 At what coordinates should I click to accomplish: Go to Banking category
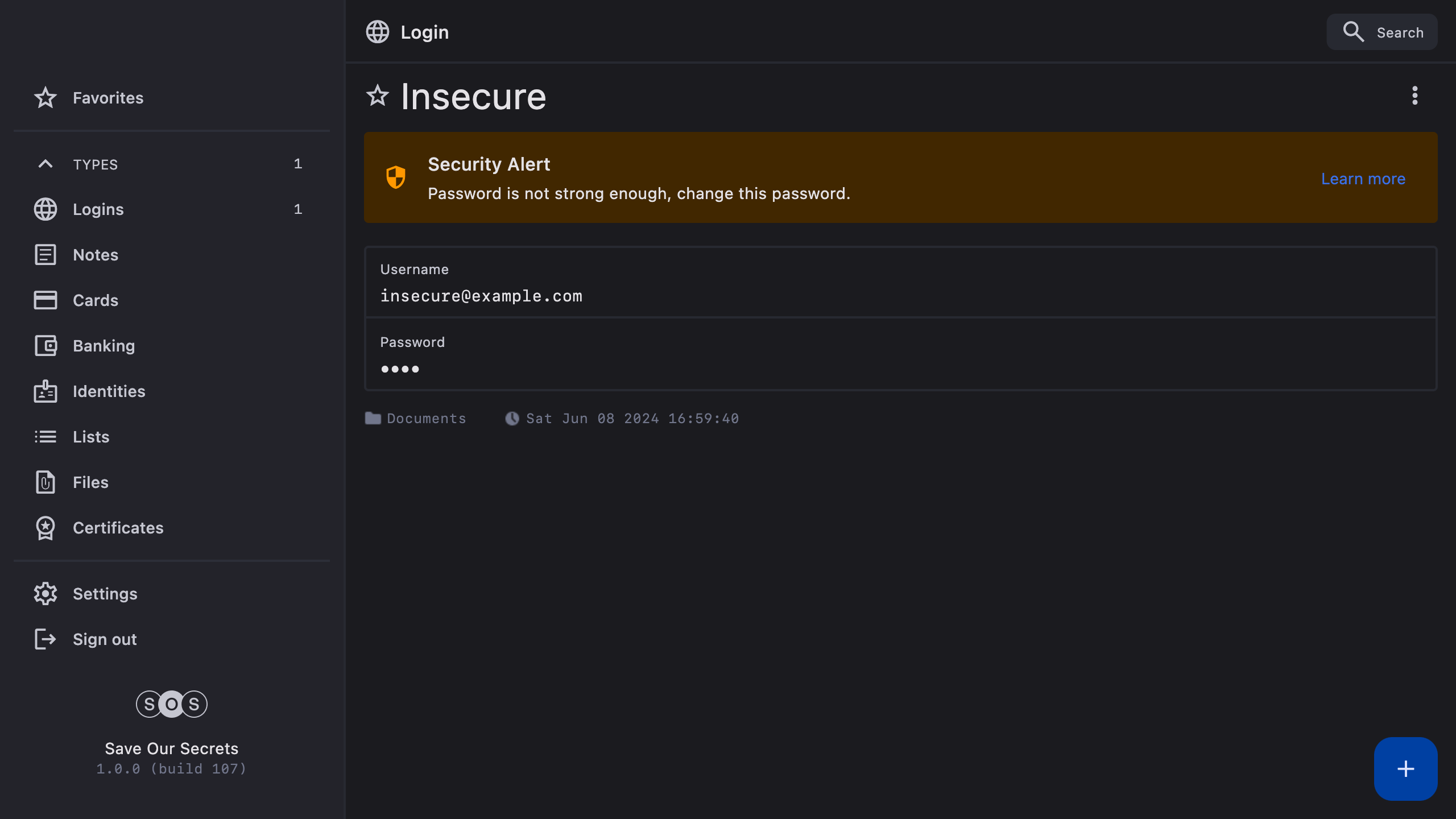coord(104,346)
